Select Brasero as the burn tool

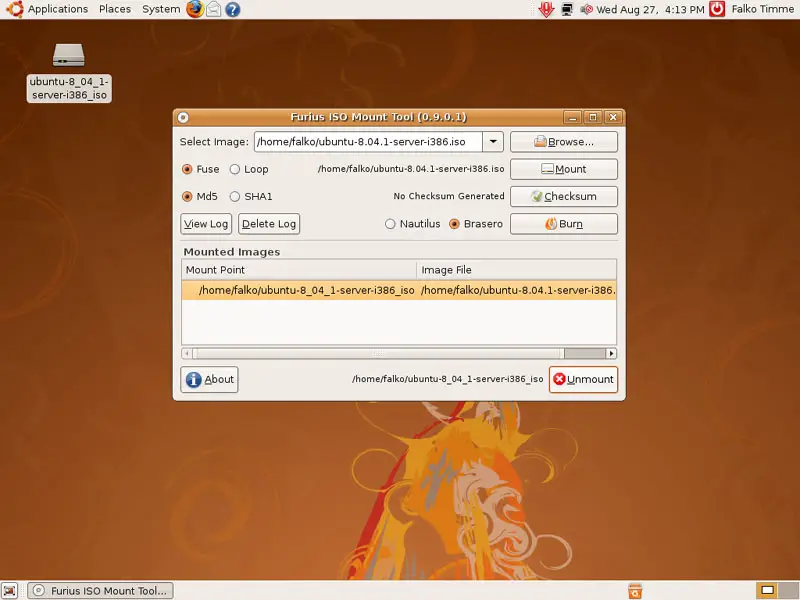pyautogui.click(x=476, y=224)
